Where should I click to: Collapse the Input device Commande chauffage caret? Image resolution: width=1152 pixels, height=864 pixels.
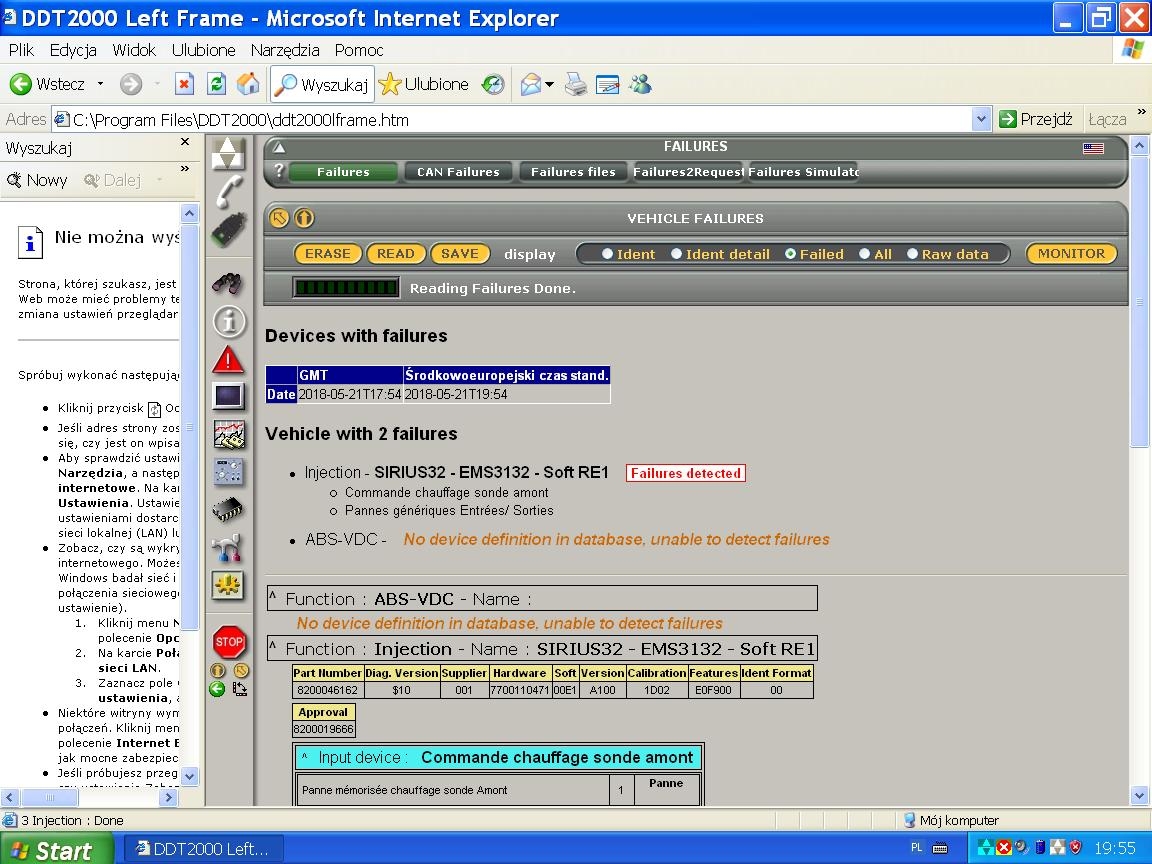pos(304,755)
